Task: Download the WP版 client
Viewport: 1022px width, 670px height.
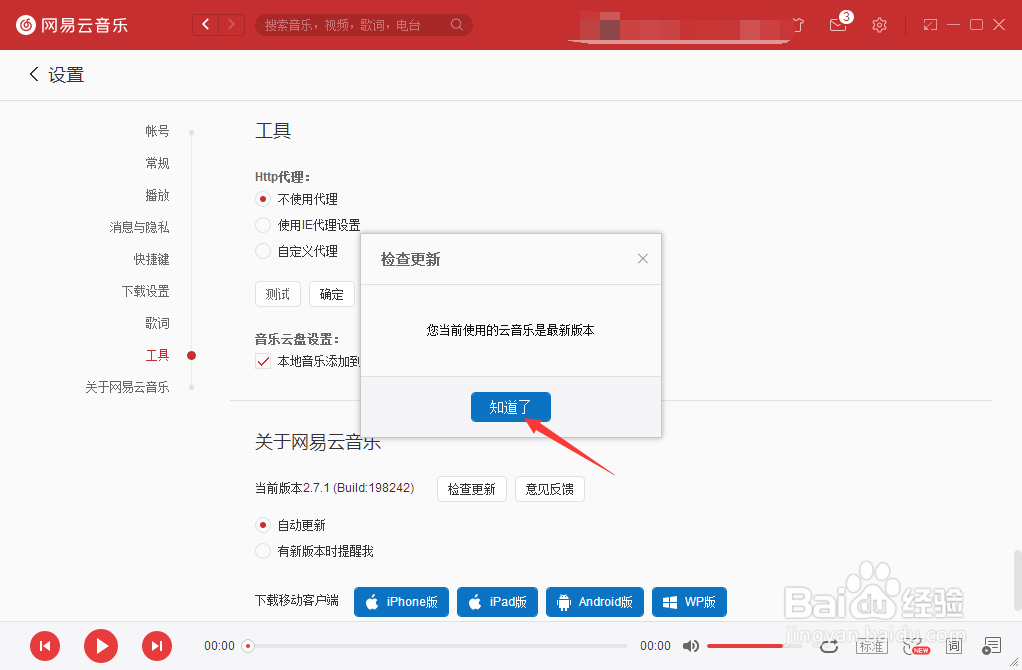Action: pos(689,602)
